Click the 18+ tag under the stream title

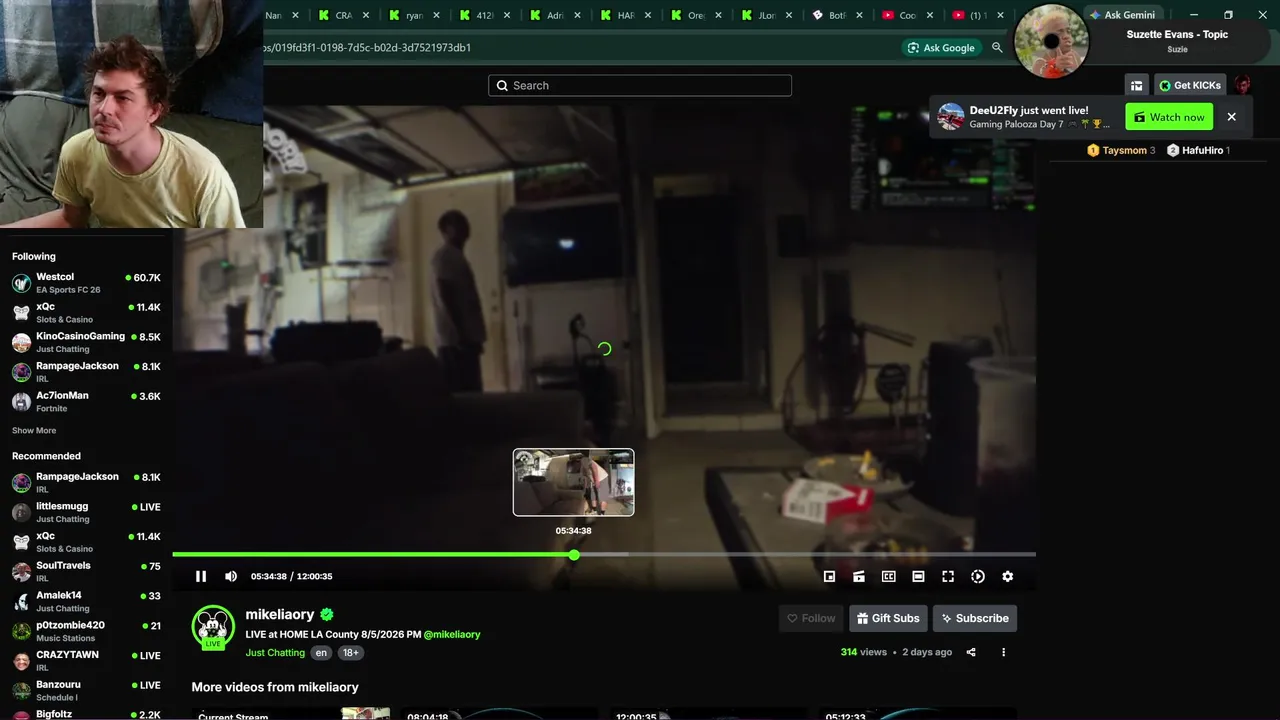(350, 653)
